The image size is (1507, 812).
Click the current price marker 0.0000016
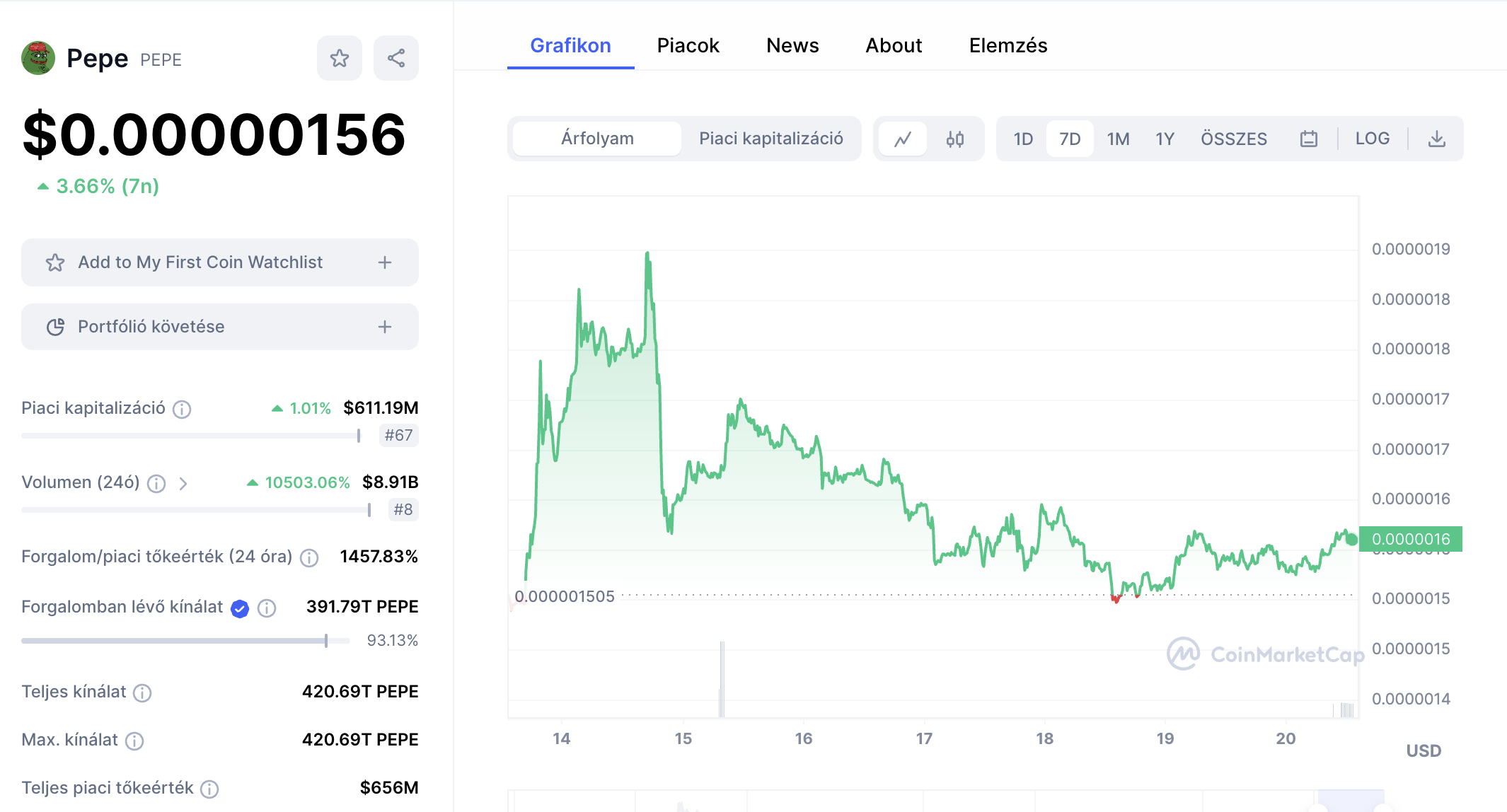(x=1411, y=539)
